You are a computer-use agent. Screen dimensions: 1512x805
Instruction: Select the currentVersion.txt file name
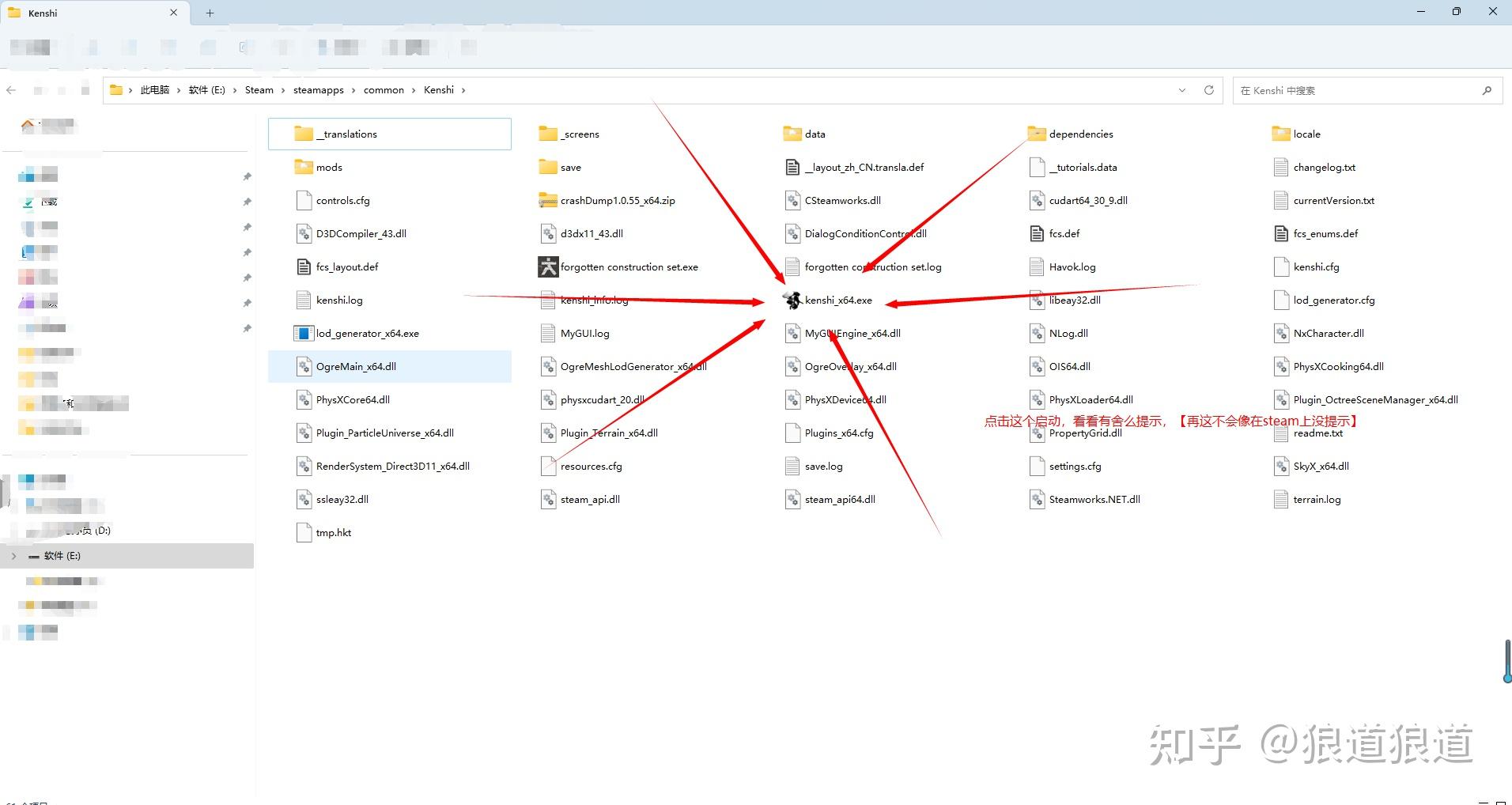(1334, 201)
